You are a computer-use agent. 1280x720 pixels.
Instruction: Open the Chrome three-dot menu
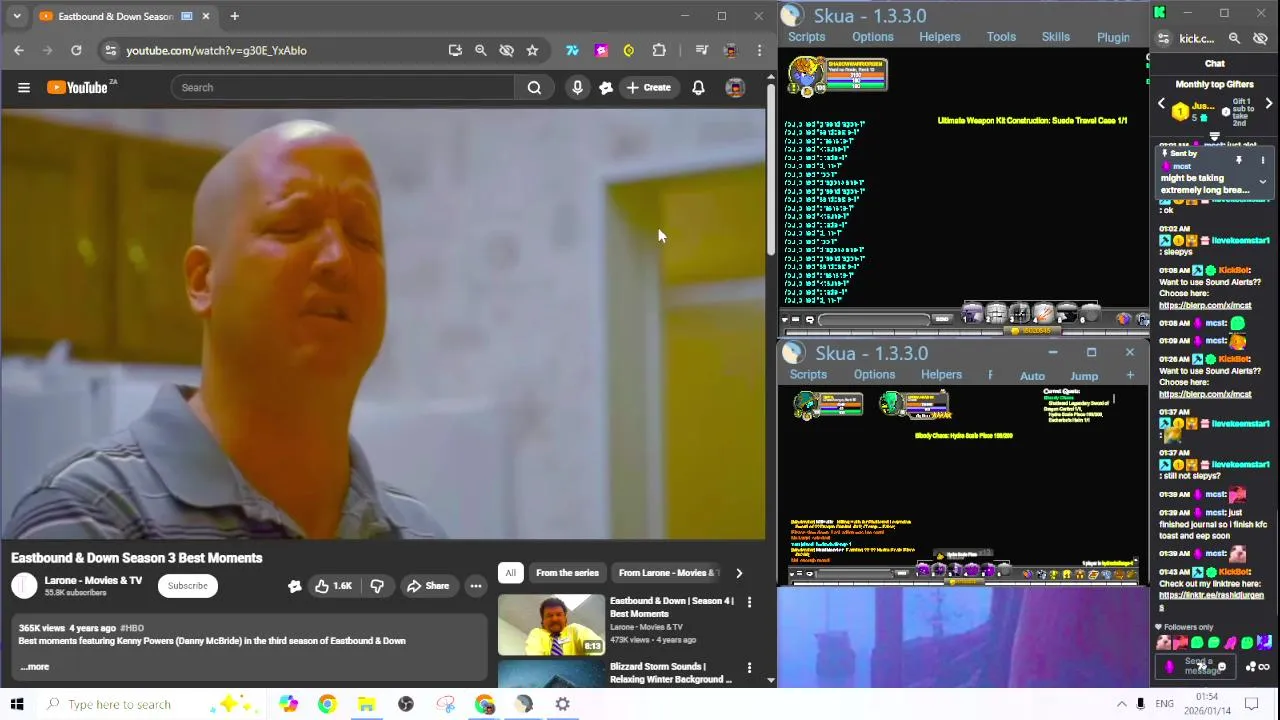[759, 50]
